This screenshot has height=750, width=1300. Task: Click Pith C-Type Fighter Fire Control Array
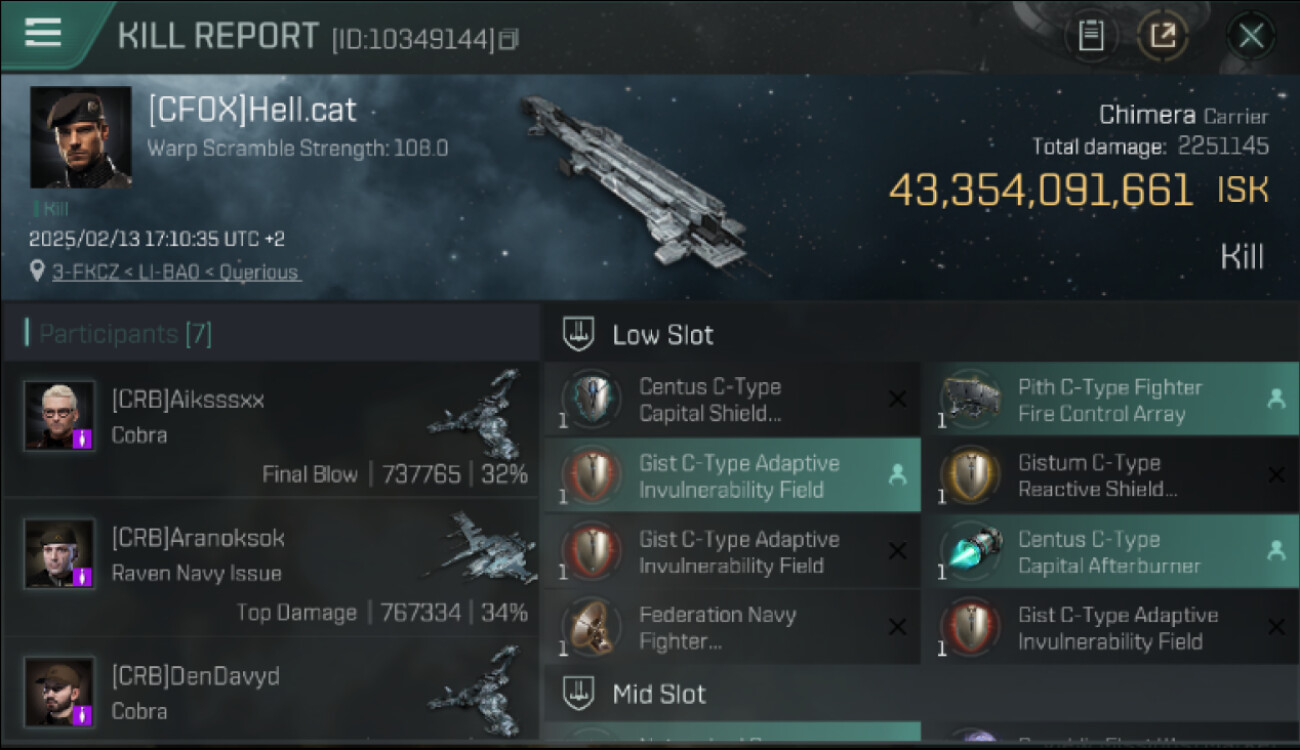click(1111, 400)
